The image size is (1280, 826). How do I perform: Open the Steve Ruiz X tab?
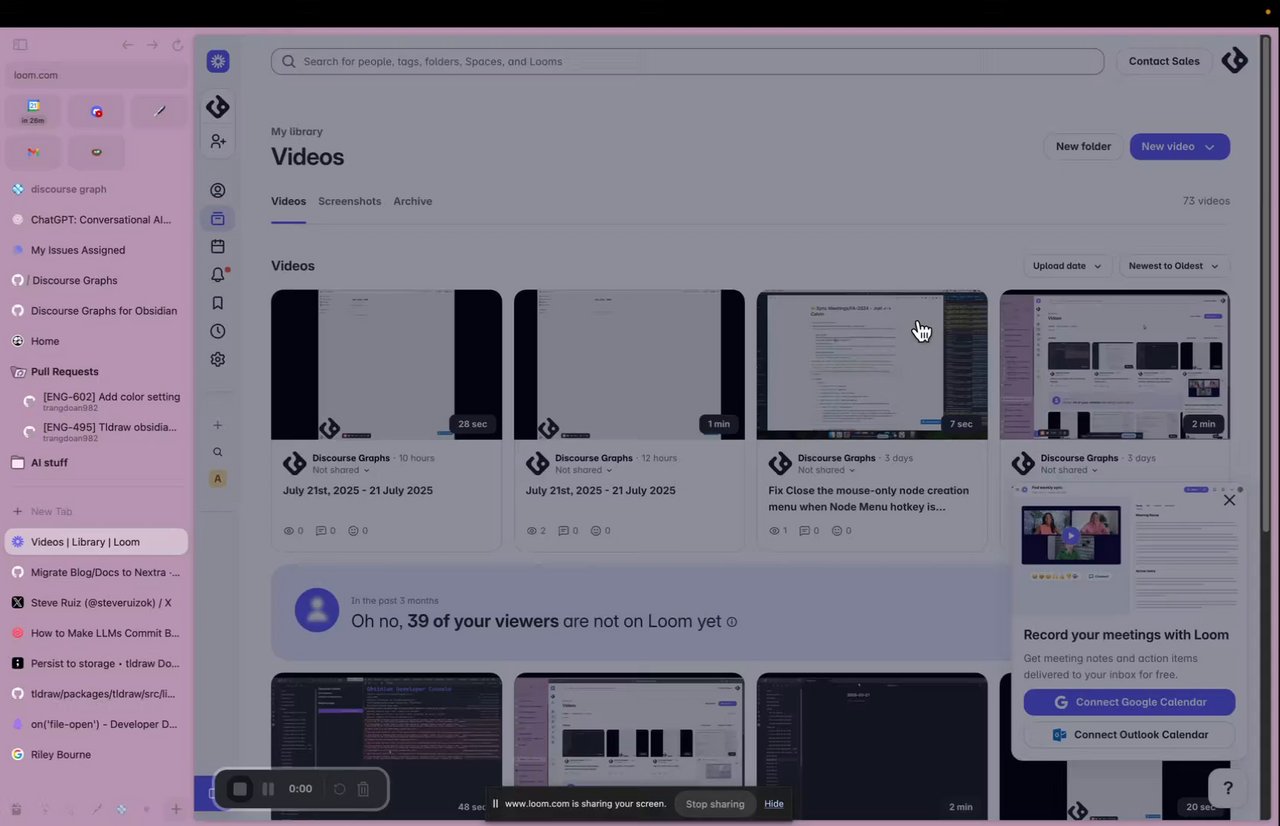[96, 603]
